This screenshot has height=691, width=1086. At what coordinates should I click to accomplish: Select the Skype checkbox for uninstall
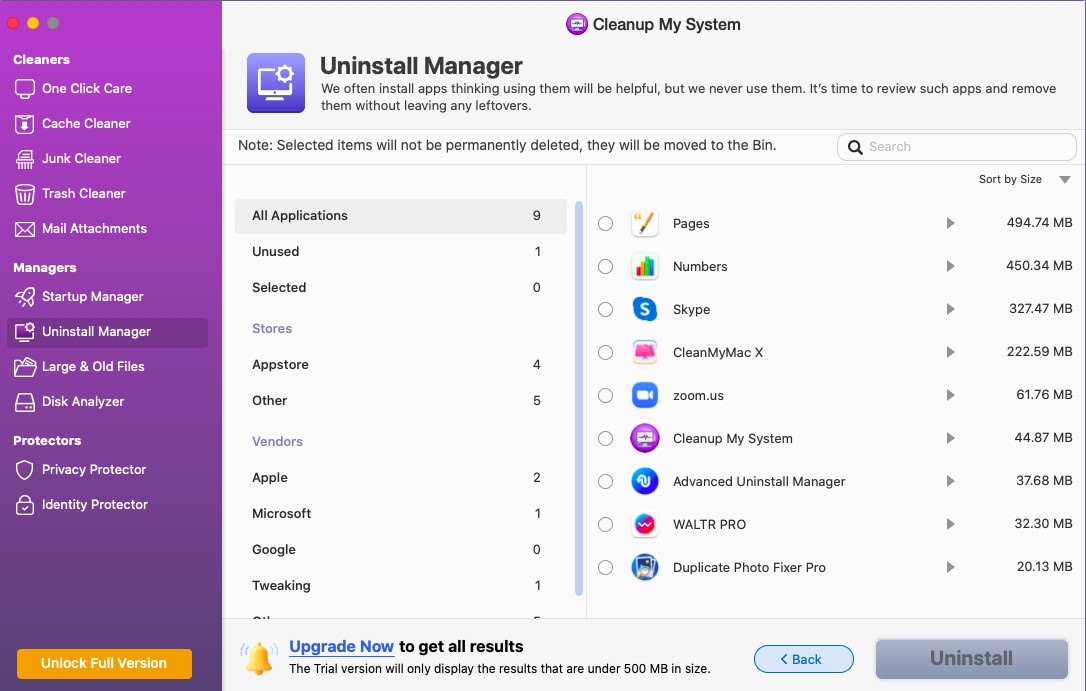tap(605, 309)
